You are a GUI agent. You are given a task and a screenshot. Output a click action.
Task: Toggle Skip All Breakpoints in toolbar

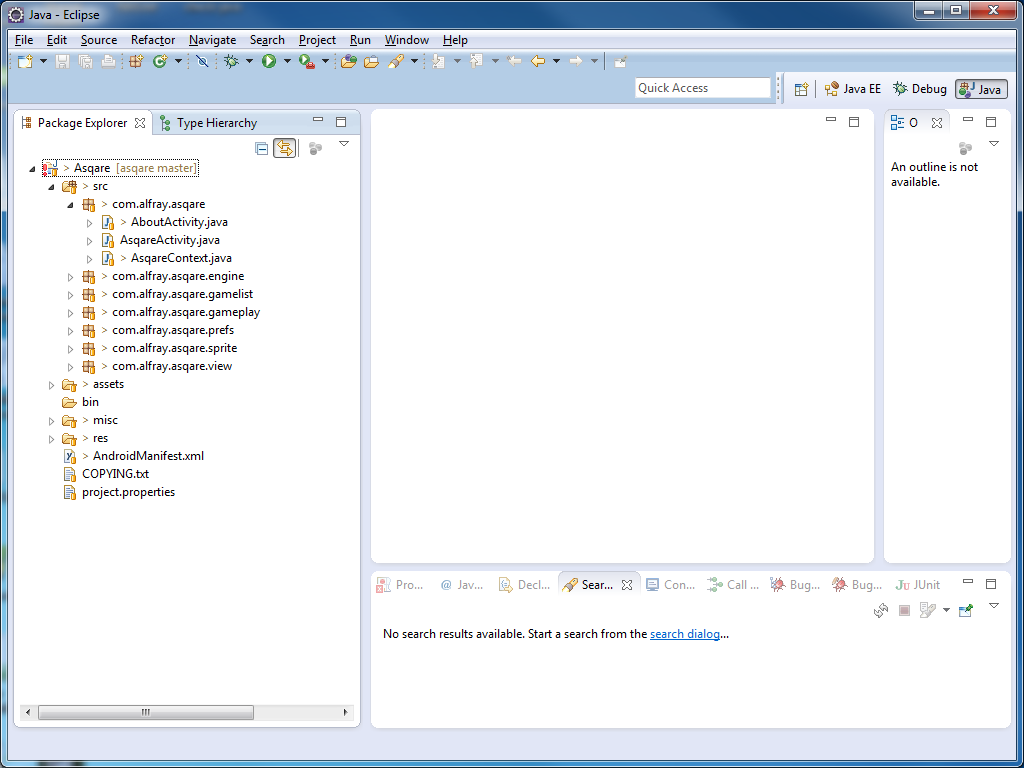(x=202, y=61)
